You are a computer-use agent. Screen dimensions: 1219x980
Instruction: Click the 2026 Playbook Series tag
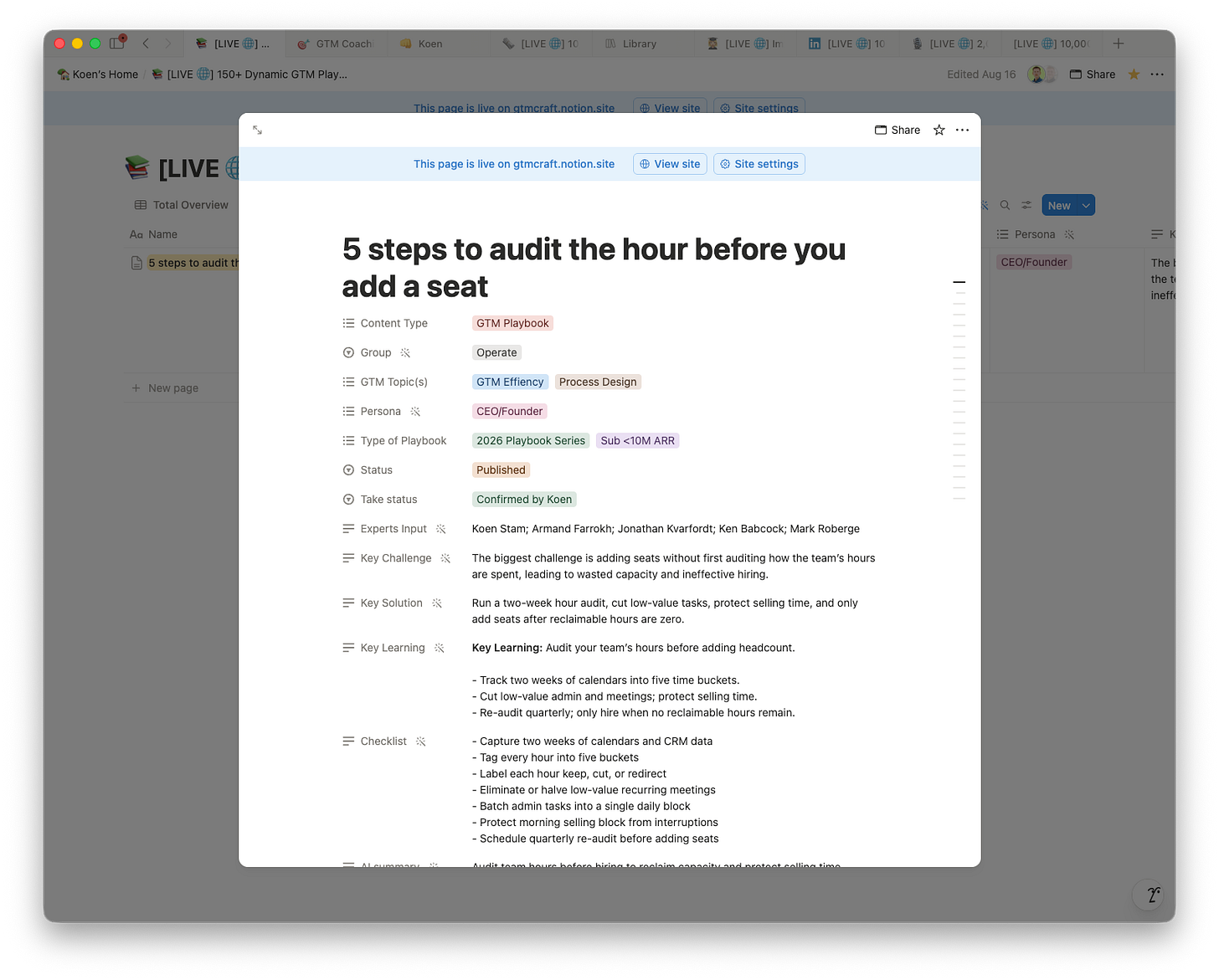pos(531,440)
